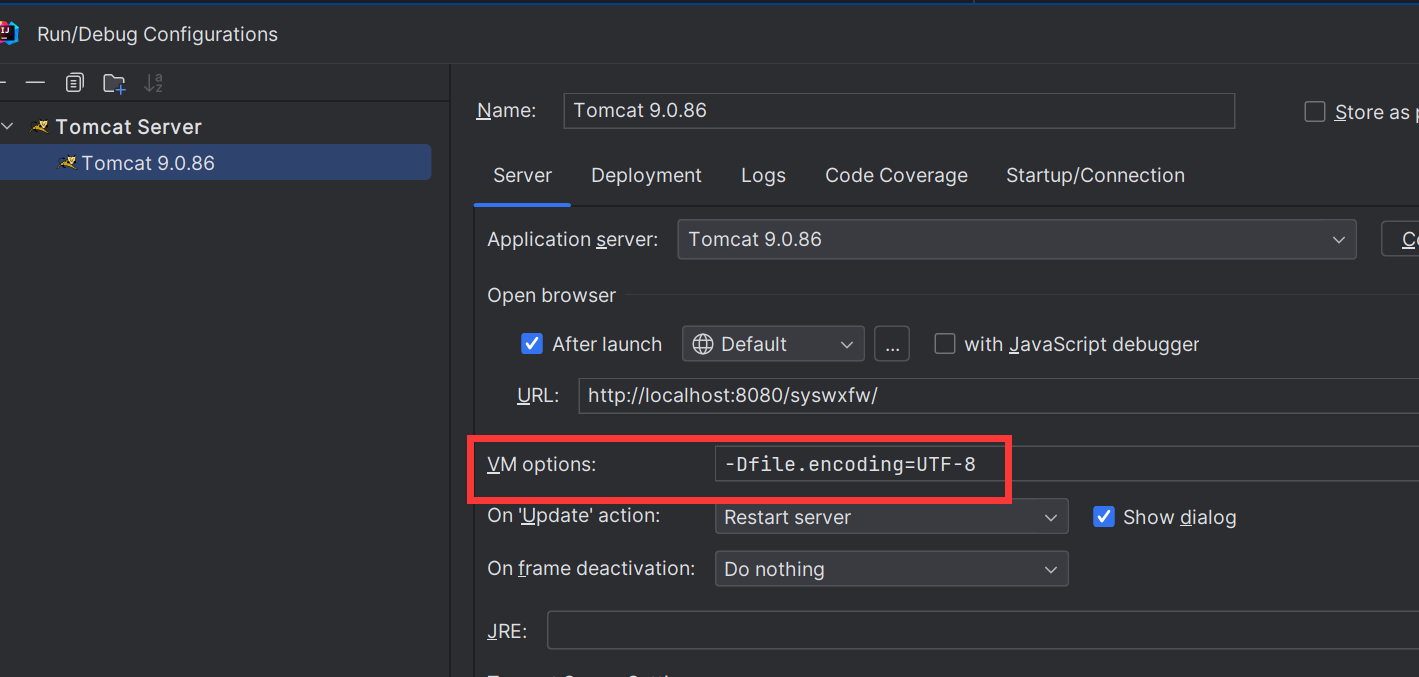Click the Sort Configurations alphabetically icon

[153, 83]
